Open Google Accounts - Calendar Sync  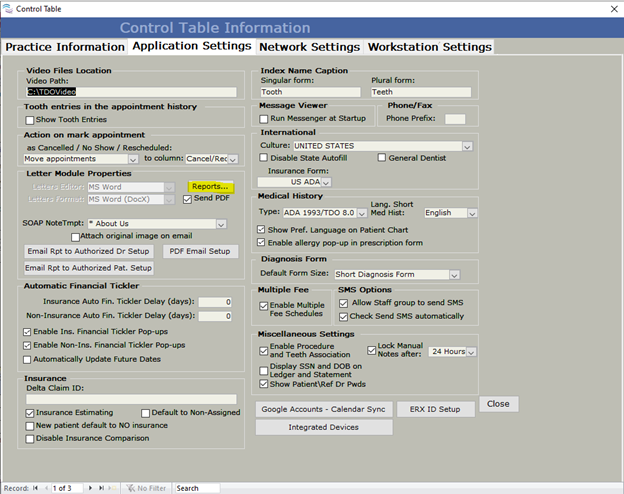point(321,409)
